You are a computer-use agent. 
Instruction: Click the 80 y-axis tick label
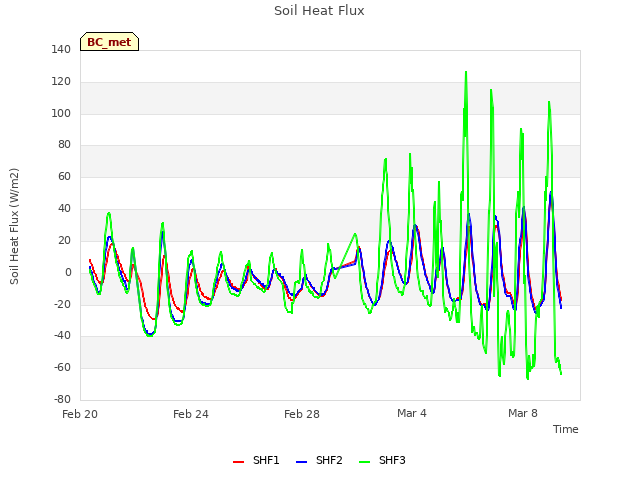click(x=64, y=144)
